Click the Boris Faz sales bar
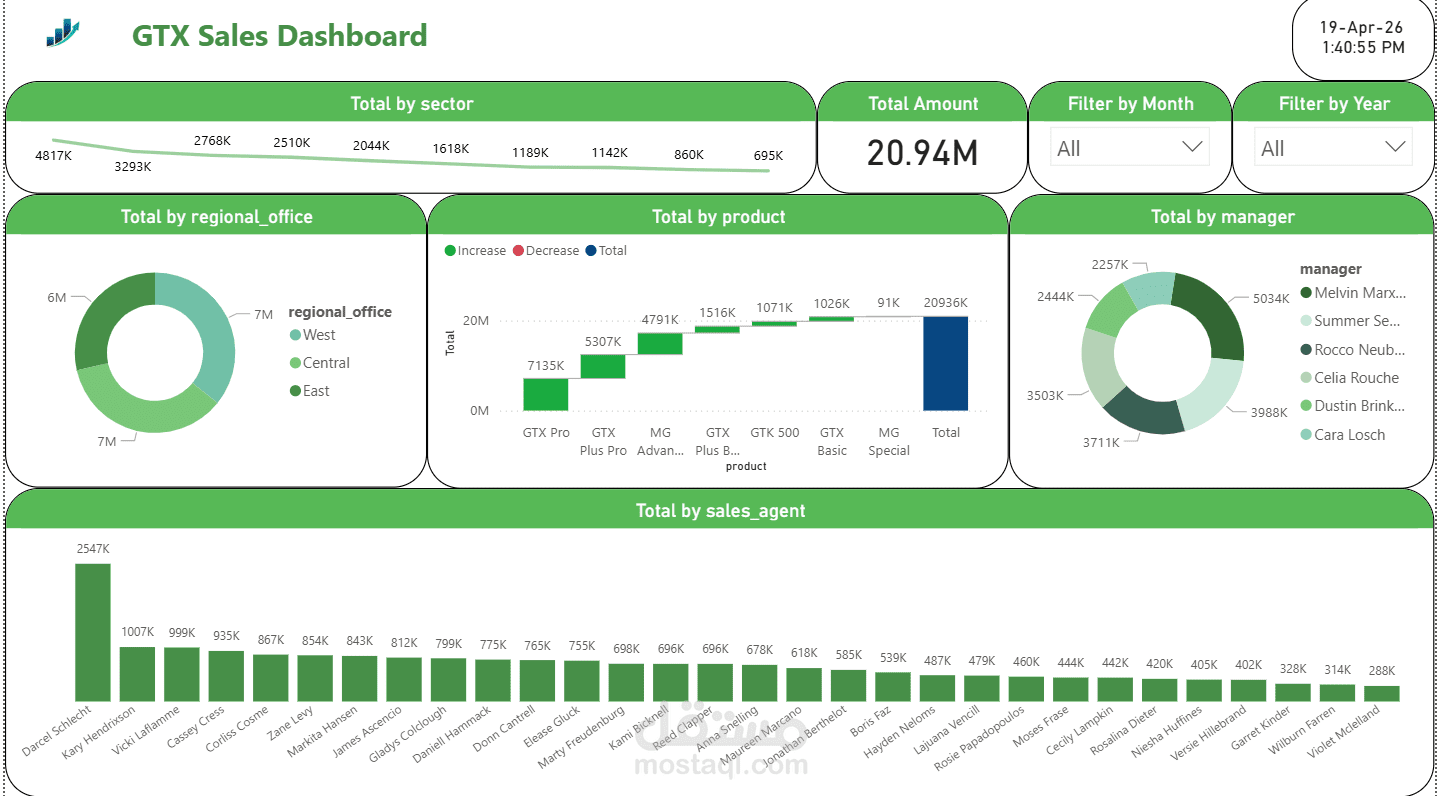Viewport: 1444px width, 796px height. (x=893, y=686)
